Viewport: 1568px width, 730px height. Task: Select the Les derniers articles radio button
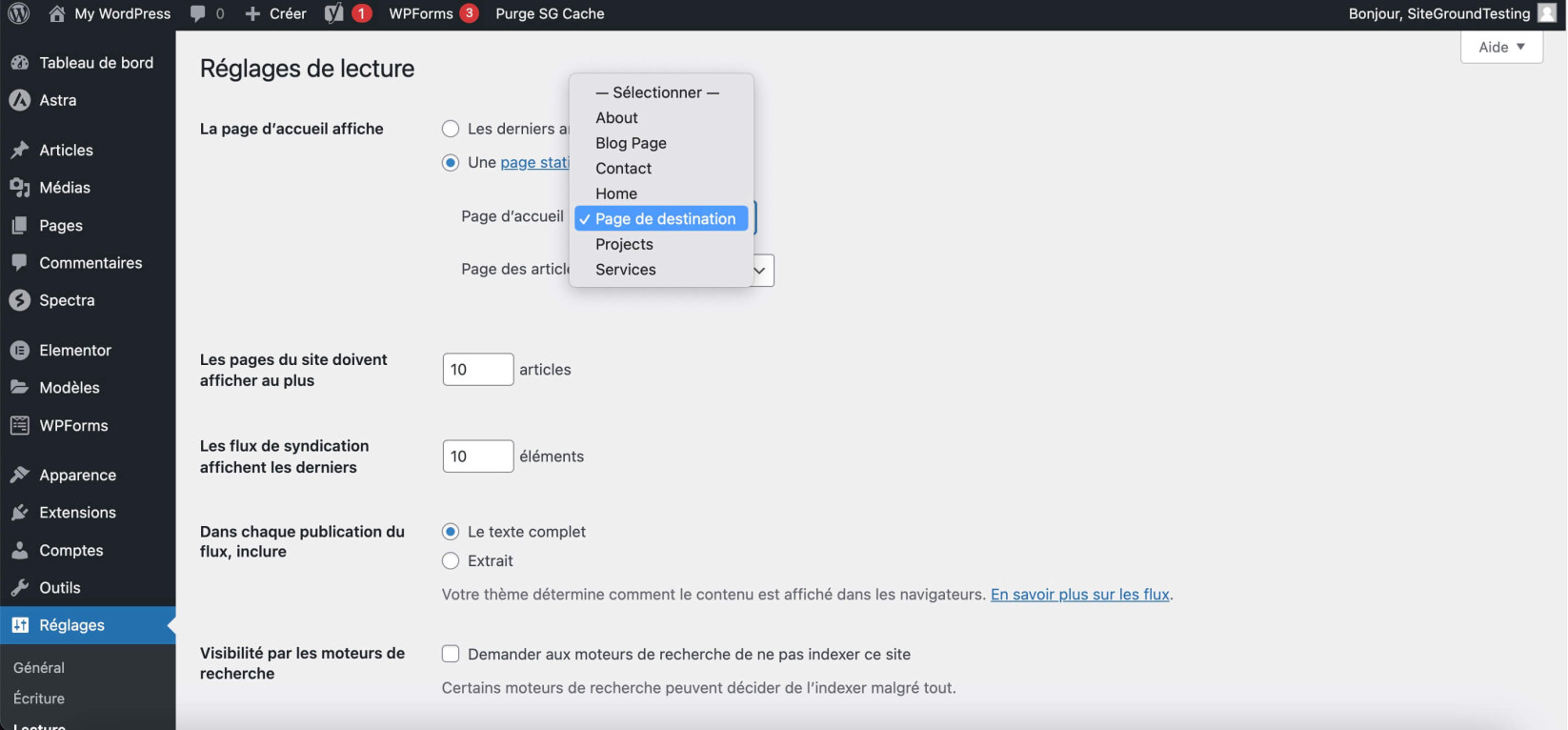[451, 129]
